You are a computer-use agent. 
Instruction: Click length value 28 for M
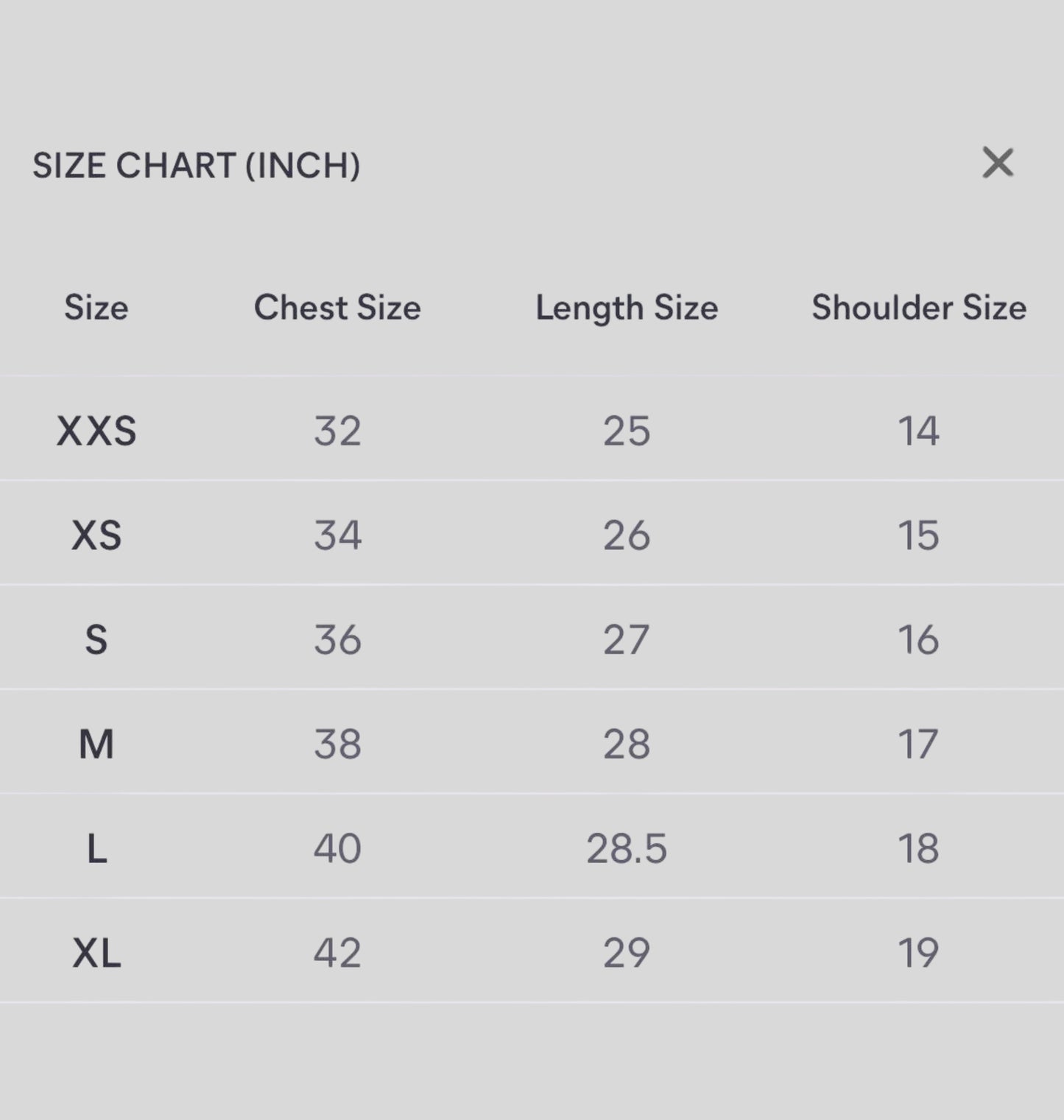point(628,744)
